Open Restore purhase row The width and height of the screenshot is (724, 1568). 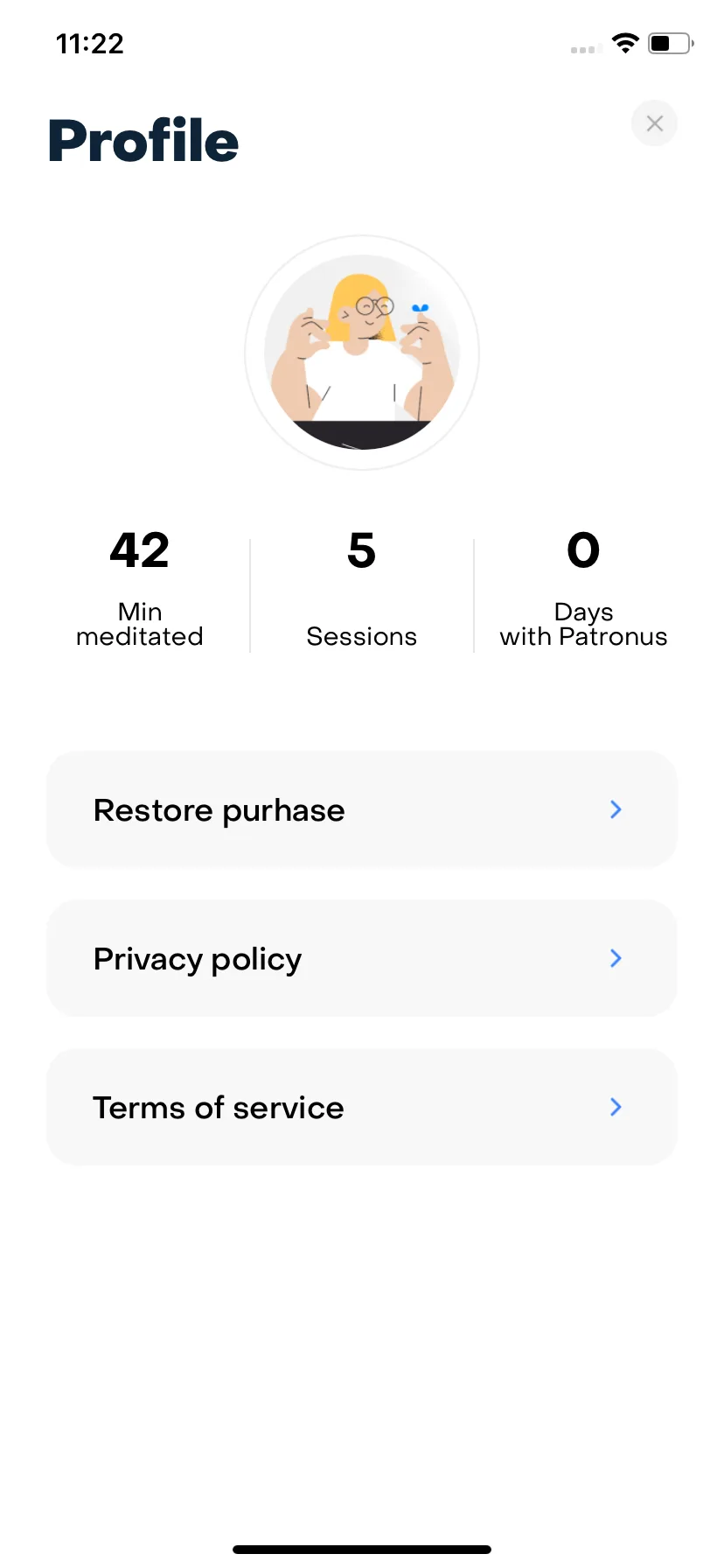pos(362,809)
